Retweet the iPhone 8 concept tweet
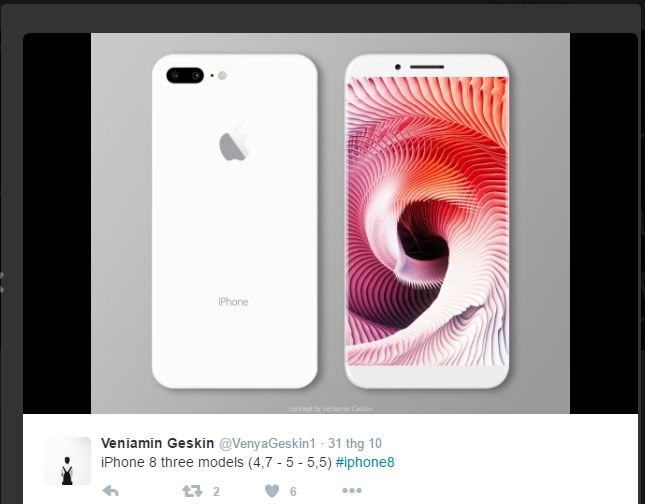645x504 pixels. [x=192, y=491]
